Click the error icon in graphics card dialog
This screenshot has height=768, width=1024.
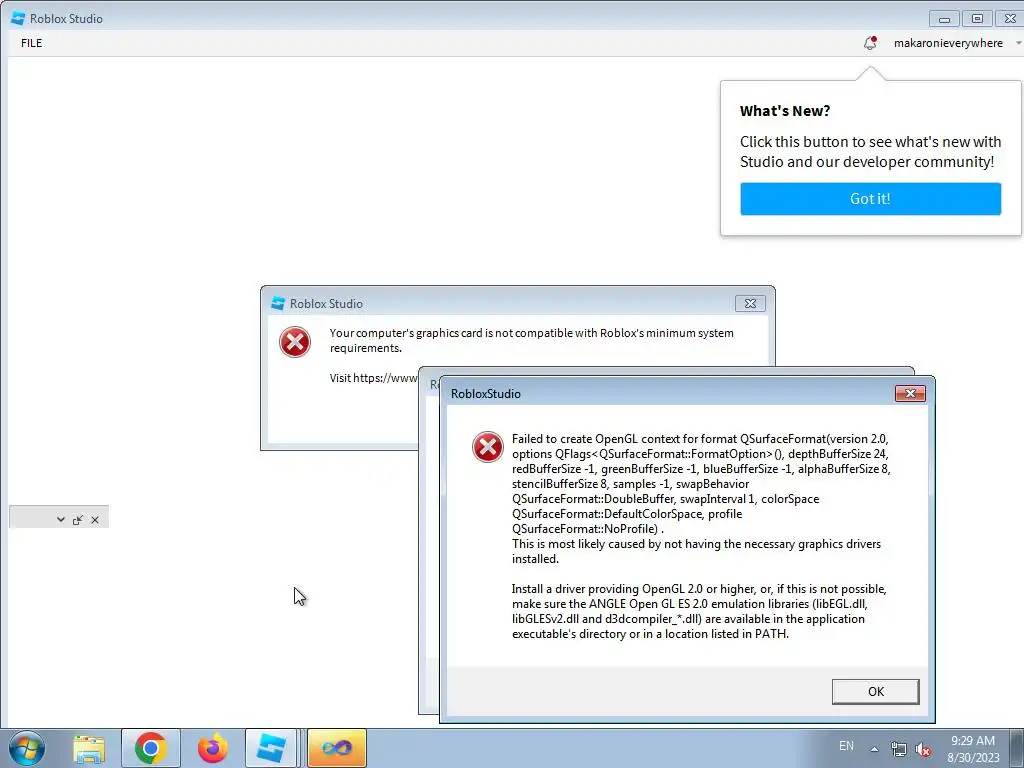(295, 342)
